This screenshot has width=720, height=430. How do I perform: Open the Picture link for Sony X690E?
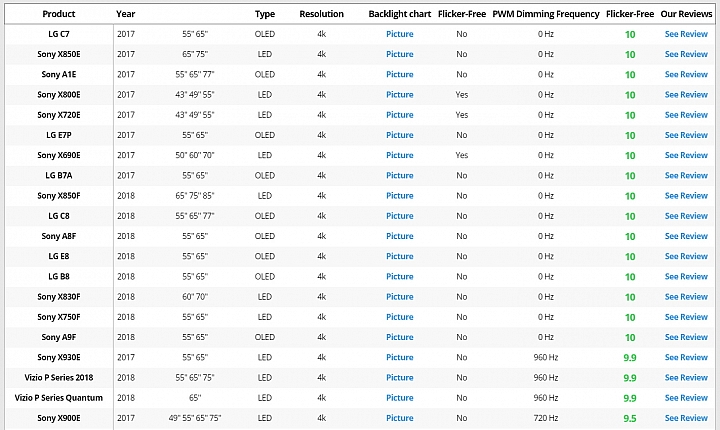(399, 155)
